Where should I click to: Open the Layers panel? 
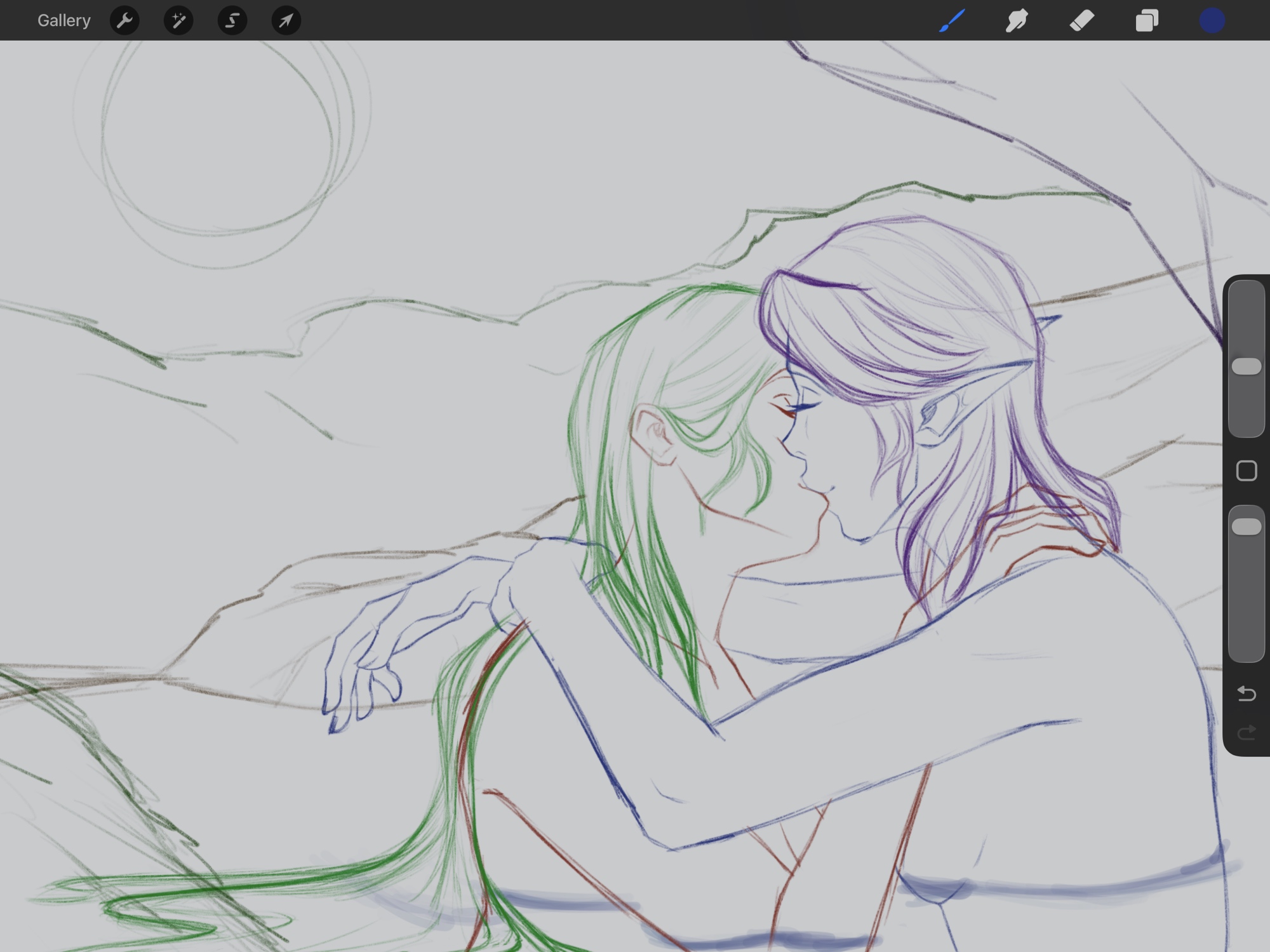(x=1147, y=20)
